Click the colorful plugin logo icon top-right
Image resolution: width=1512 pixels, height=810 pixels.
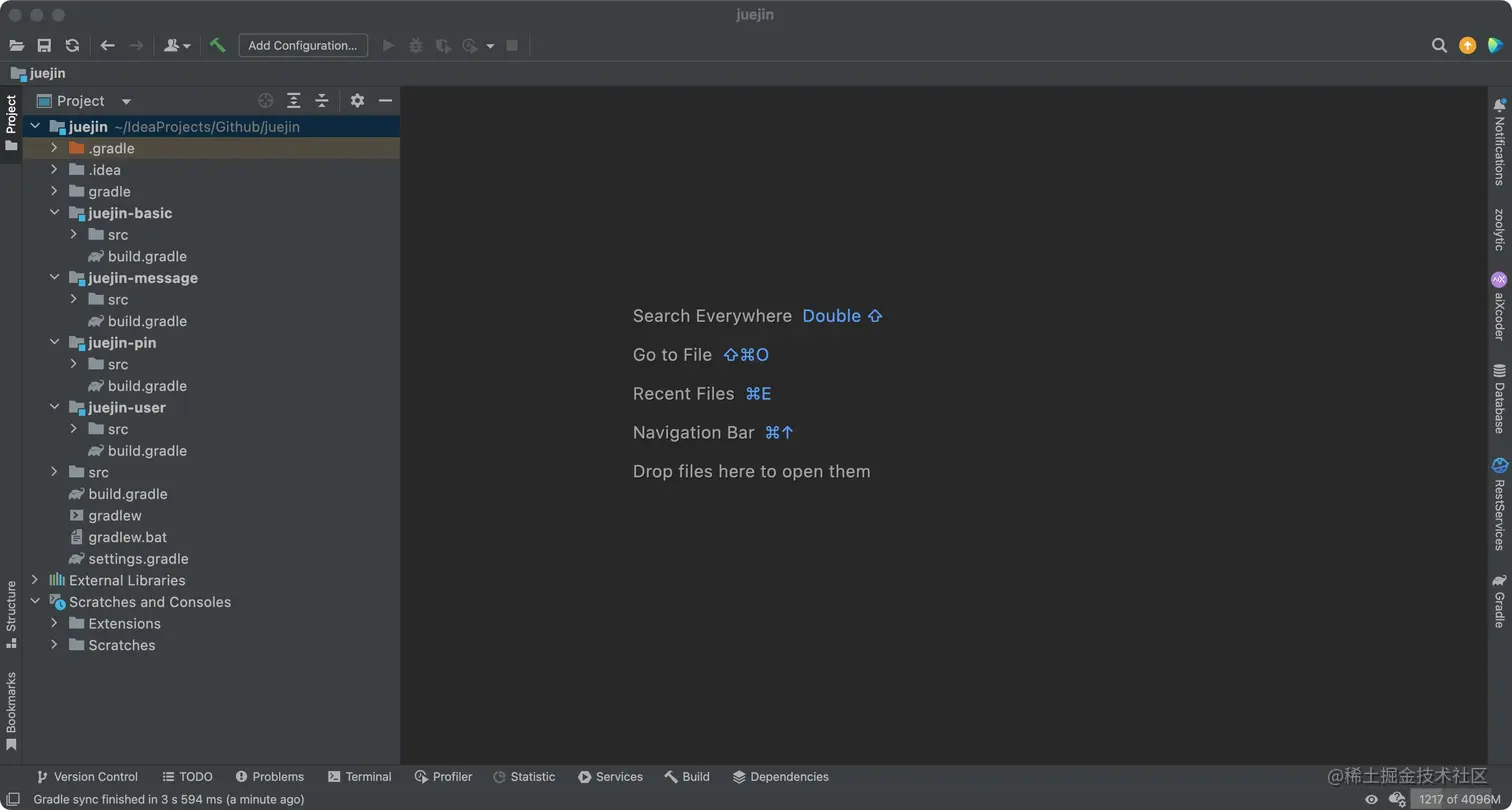click(x=1495, y=45)
